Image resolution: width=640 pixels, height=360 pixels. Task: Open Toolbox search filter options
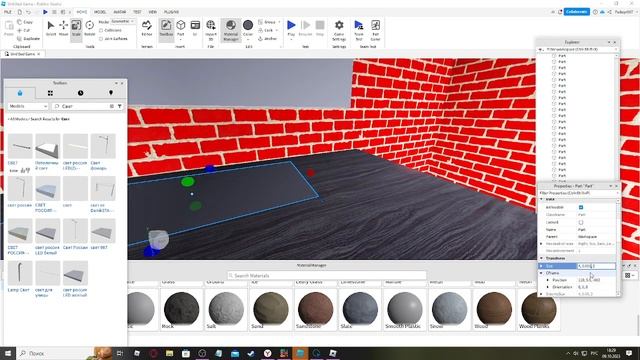[x=120, y=106]
